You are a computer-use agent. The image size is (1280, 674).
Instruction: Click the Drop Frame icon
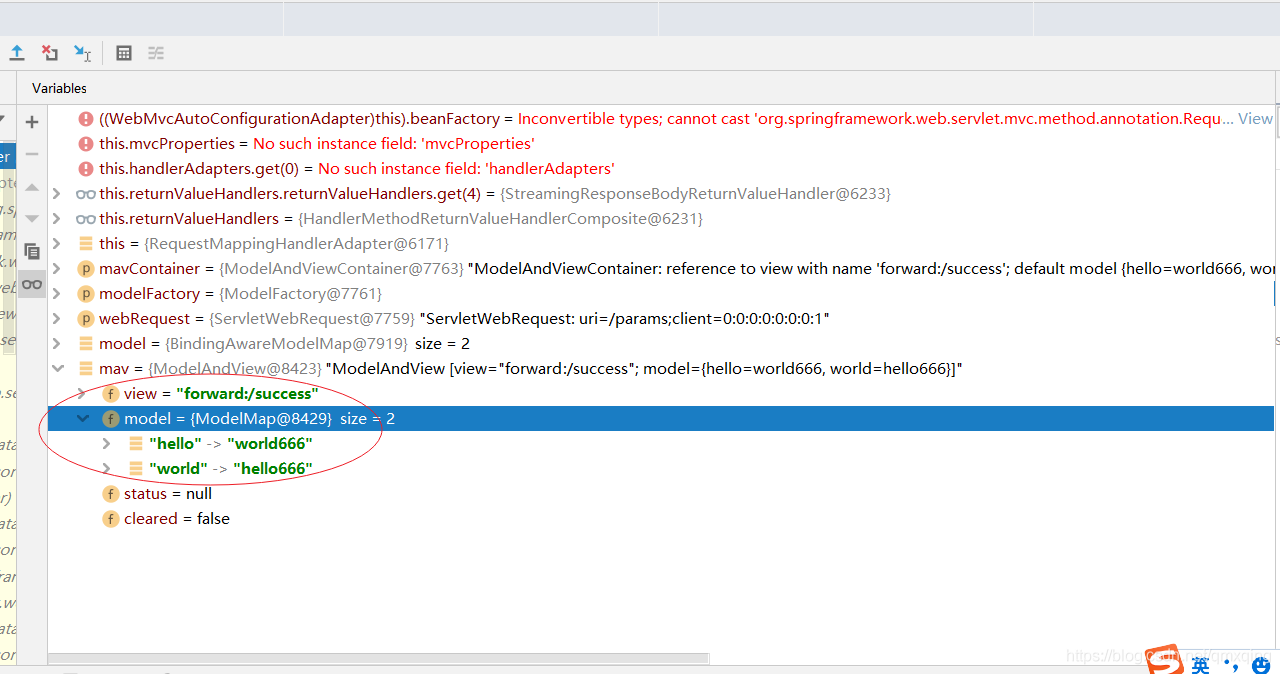[49, 53]
